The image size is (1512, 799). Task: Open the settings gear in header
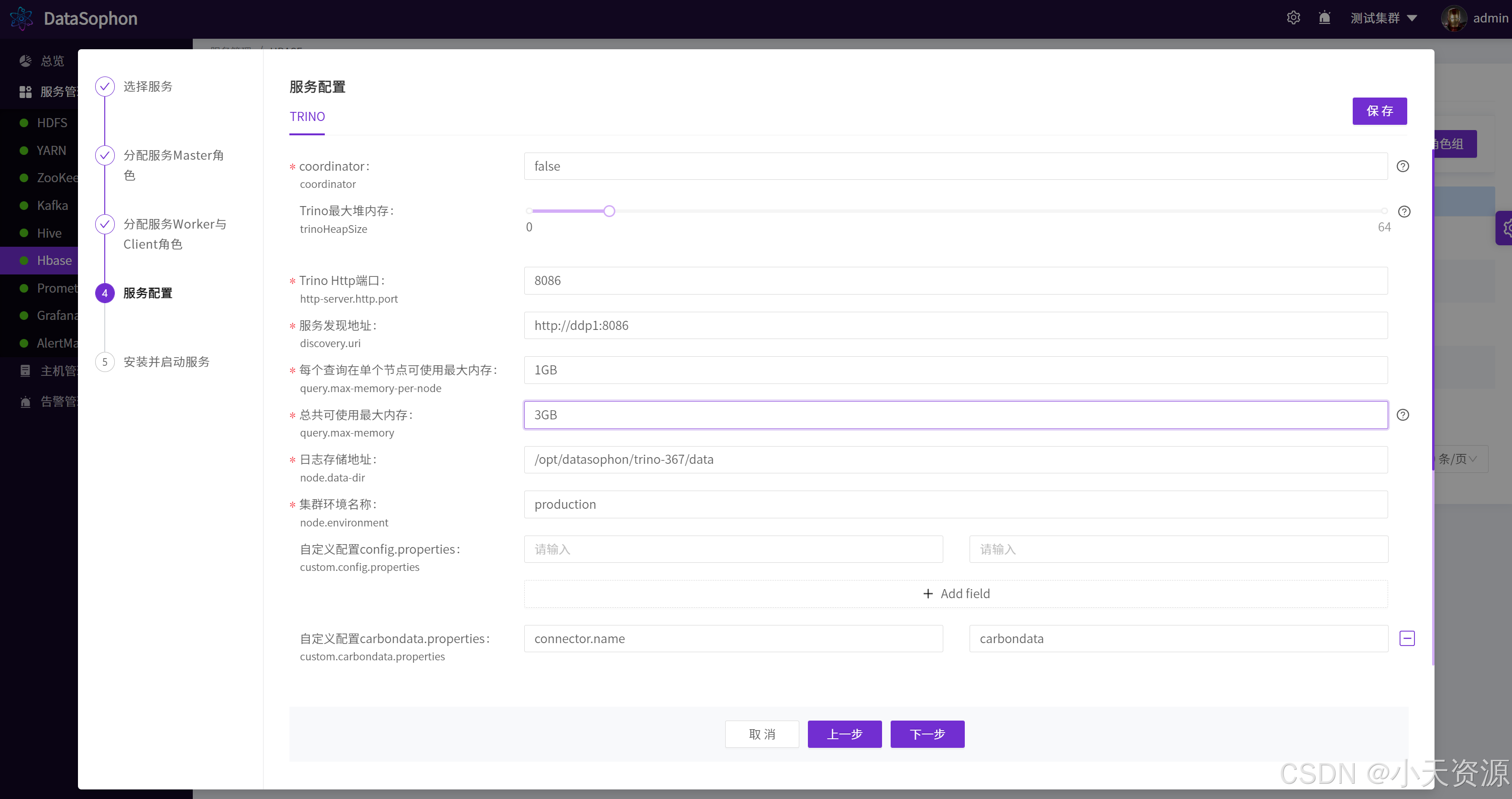tap(1294, 18)
